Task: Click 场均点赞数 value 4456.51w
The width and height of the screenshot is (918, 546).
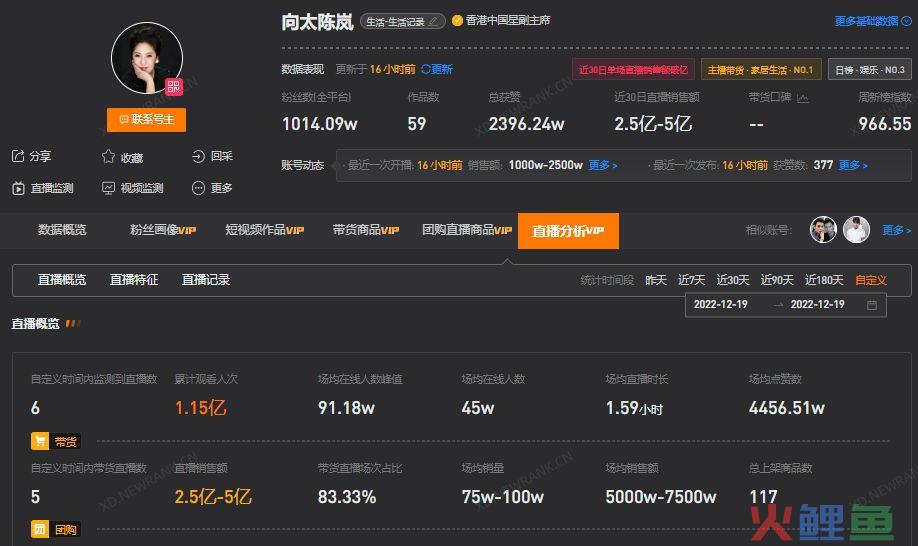Action: pos(787,408)
